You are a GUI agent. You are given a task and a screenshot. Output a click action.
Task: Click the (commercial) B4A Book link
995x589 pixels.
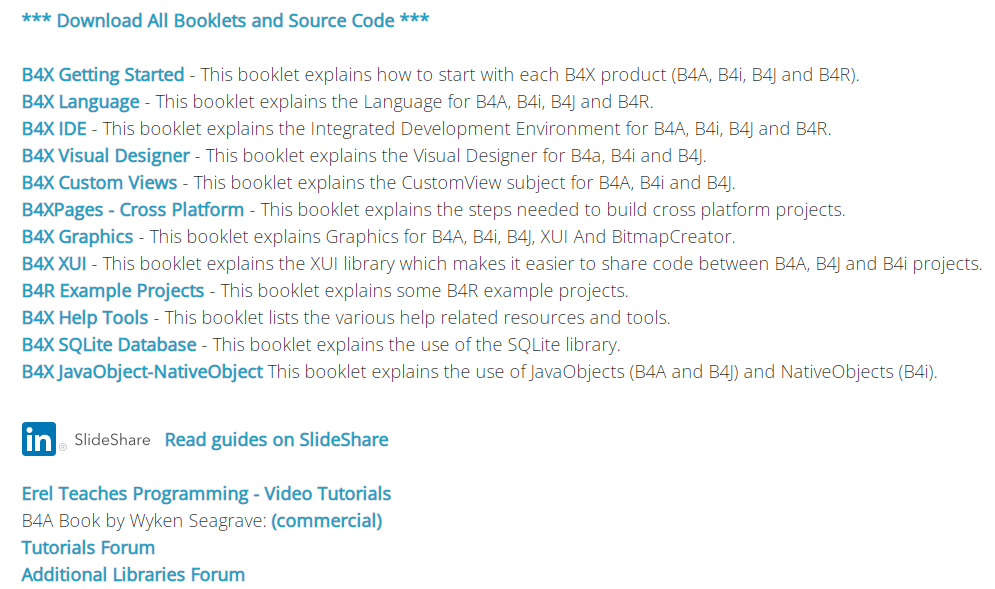[327, 520]
